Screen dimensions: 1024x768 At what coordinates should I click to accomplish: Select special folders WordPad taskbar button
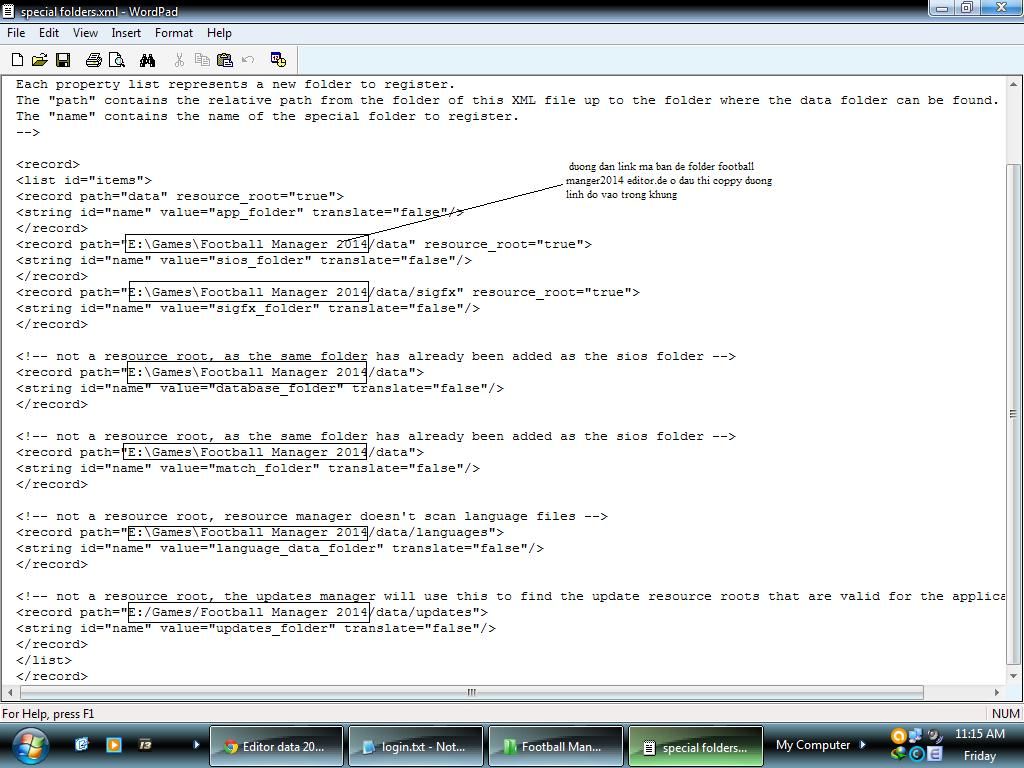pos(696,746)
